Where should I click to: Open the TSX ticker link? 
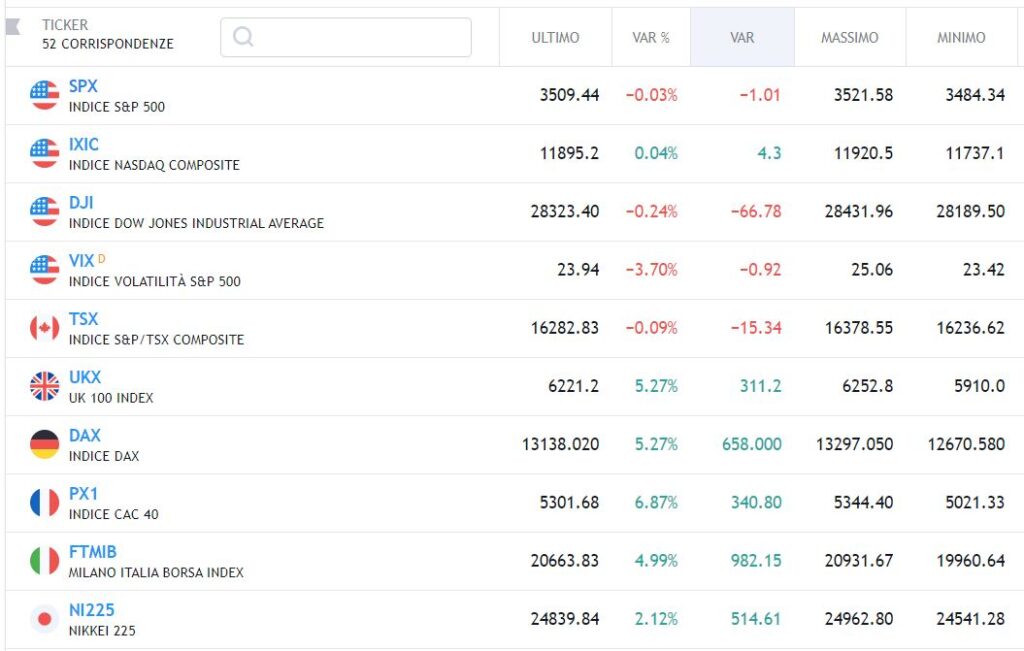[83, 319]
